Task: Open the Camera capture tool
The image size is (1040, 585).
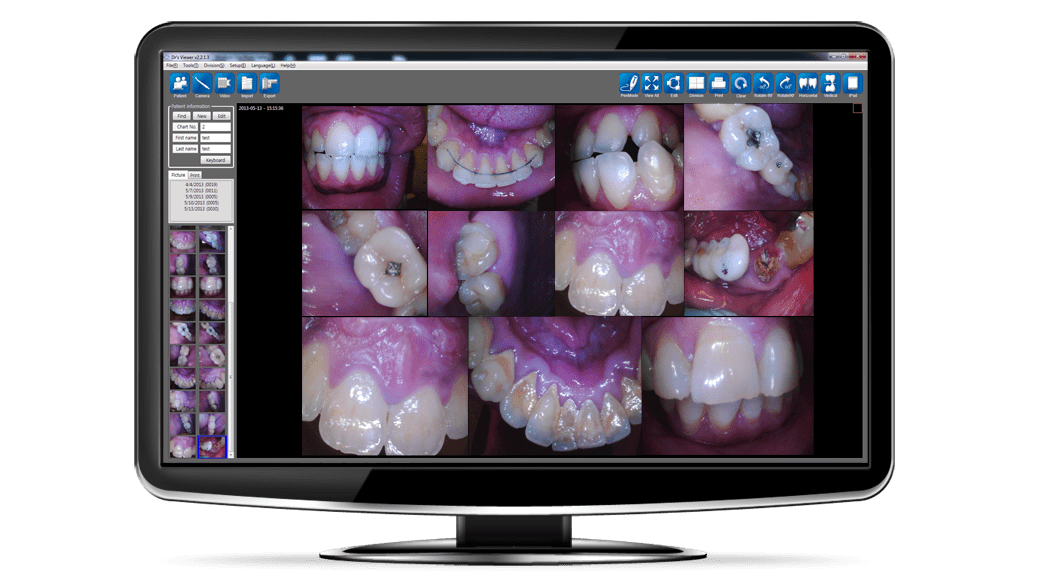Action: point(203,84)
